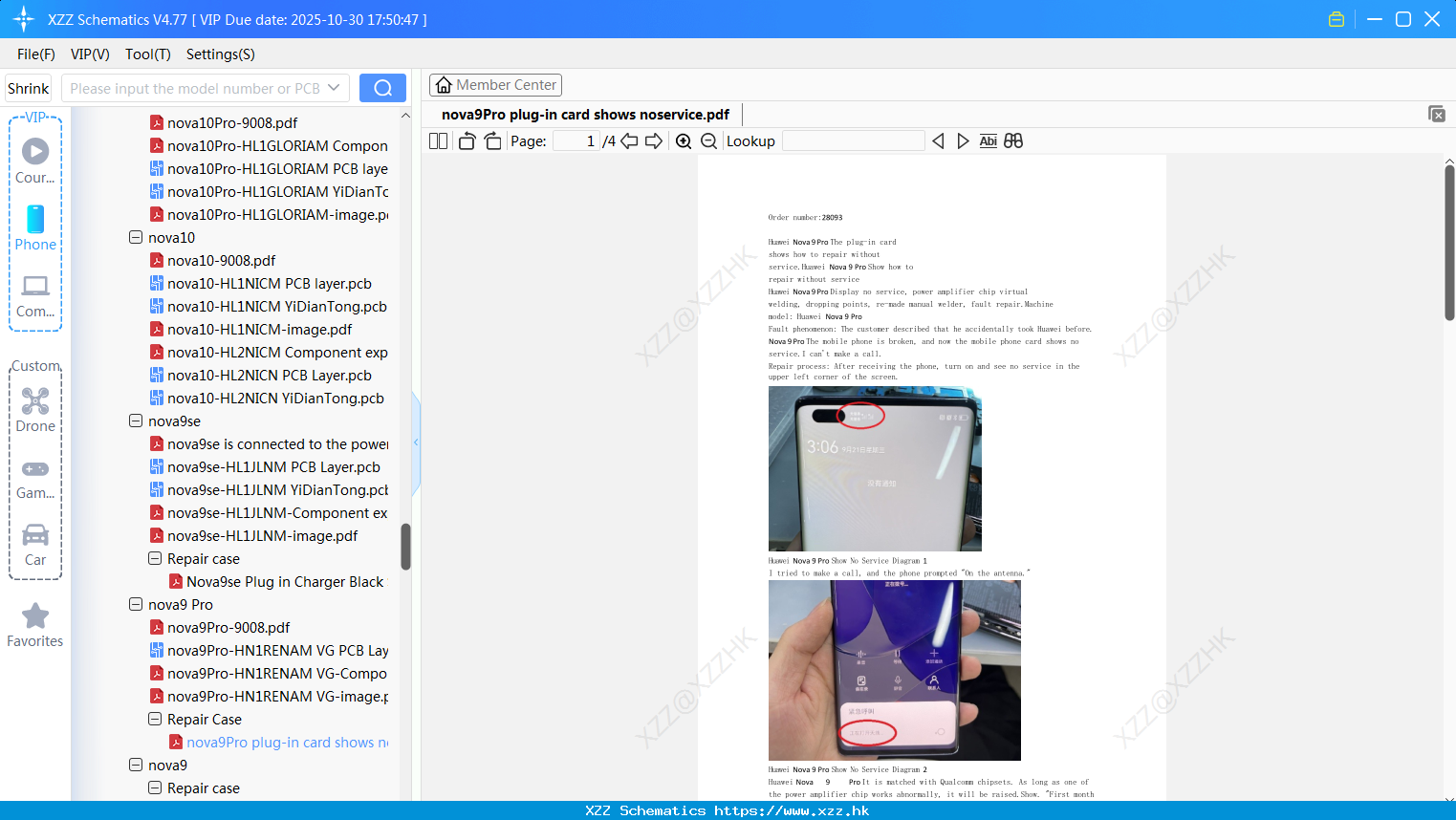Viewport: 1456px width, 820px height.
Task: Collapse the file tree panel handle
Action: (416, 442)
